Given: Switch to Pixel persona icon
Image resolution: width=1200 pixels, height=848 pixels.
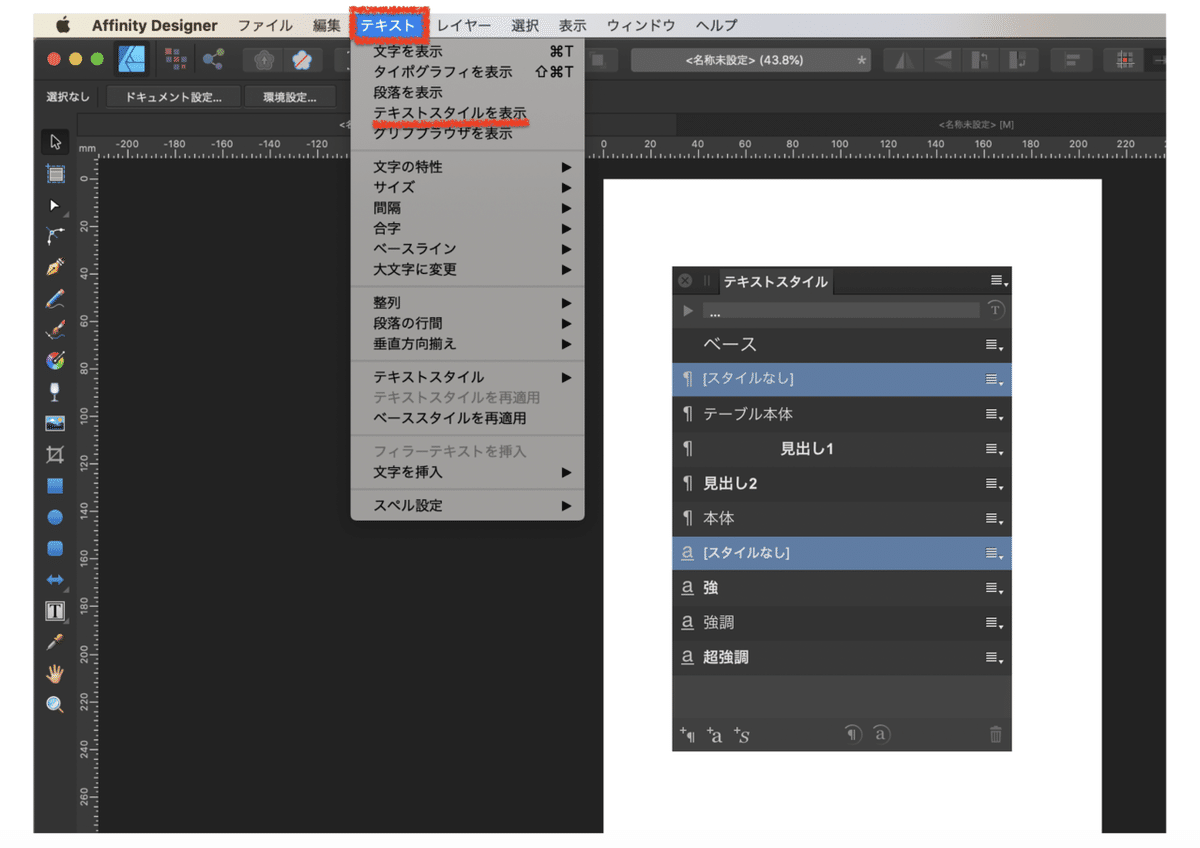Looking at the screenshot, I should [x=176, y=60].
